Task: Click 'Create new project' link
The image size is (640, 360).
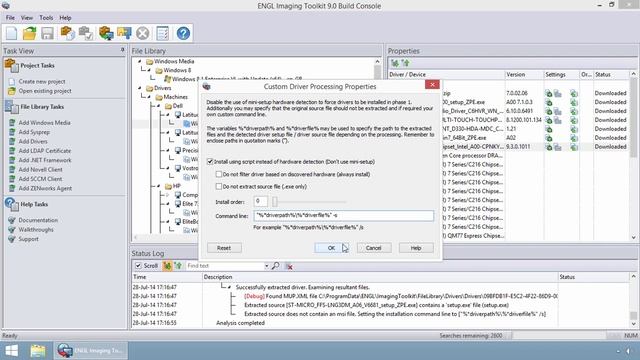Action: [x=42, y=82]
